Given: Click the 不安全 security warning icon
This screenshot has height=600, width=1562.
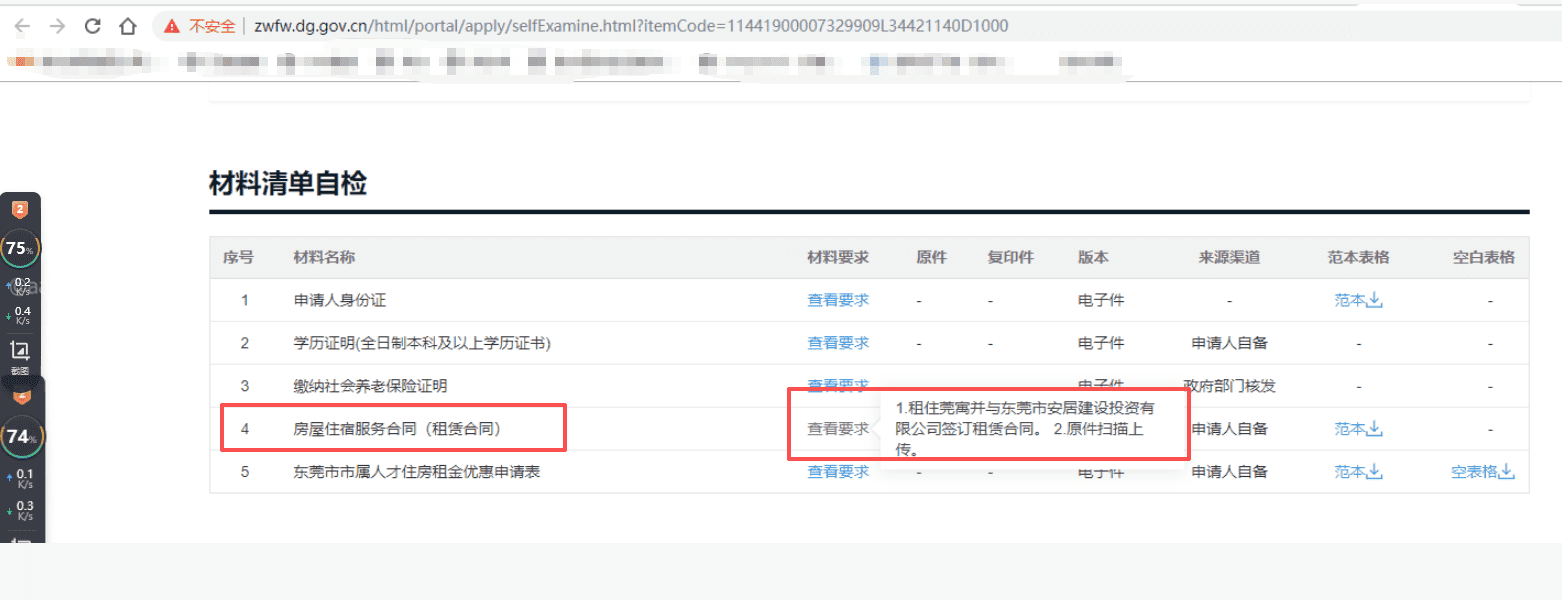Looking at the screenshot, I should click(x=172, y=26).
